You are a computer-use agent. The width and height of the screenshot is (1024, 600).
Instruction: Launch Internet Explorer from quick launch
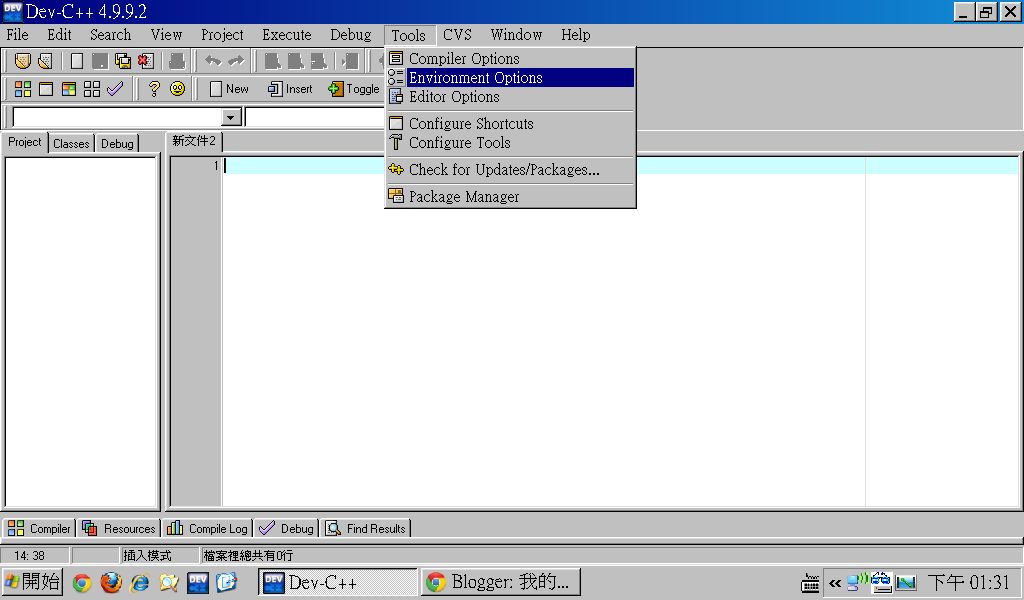140,582
